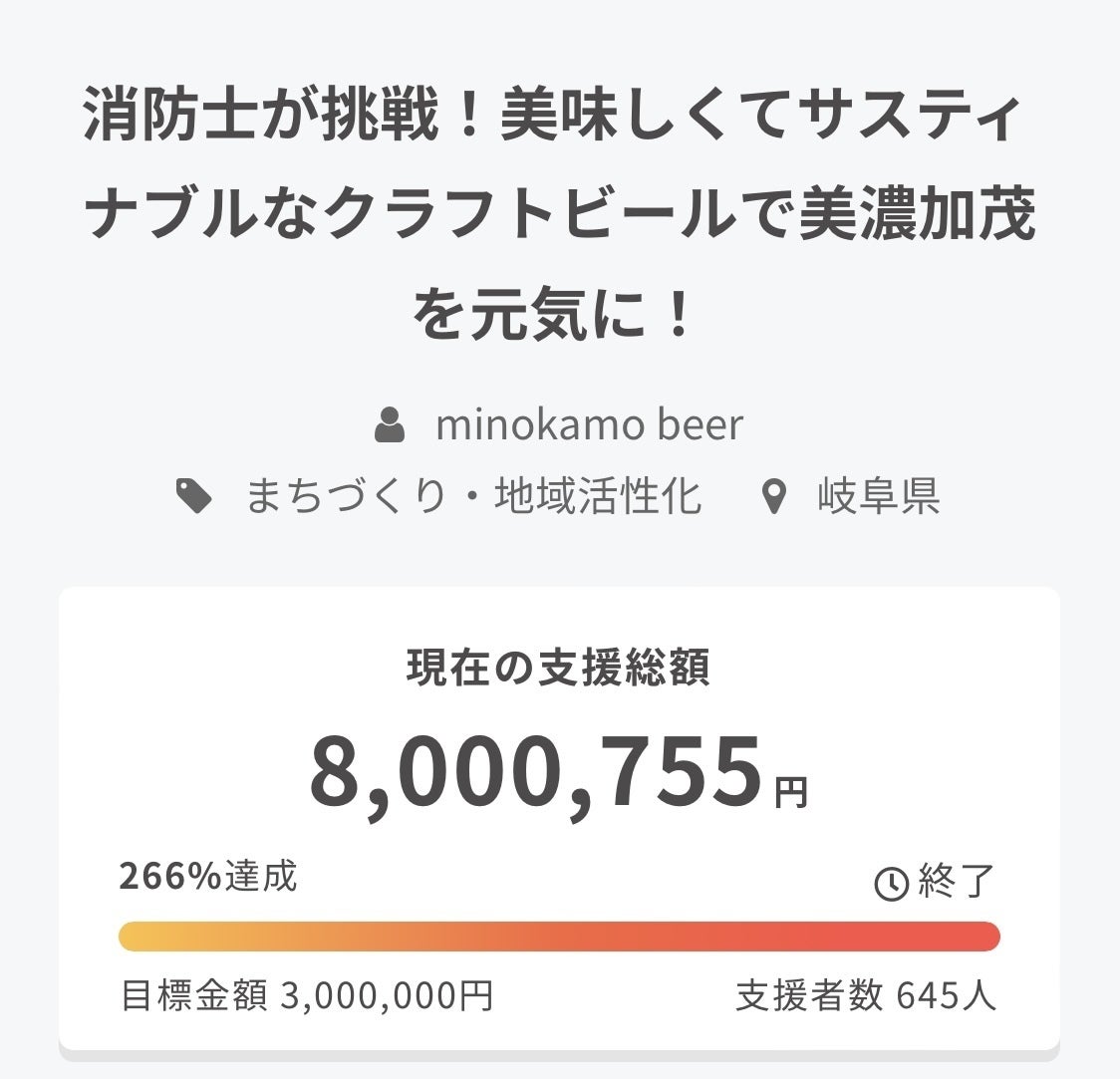This screenshot has height=1079, width=1120.
Task: Click the 終了 status text
Action: click(956, 882)
